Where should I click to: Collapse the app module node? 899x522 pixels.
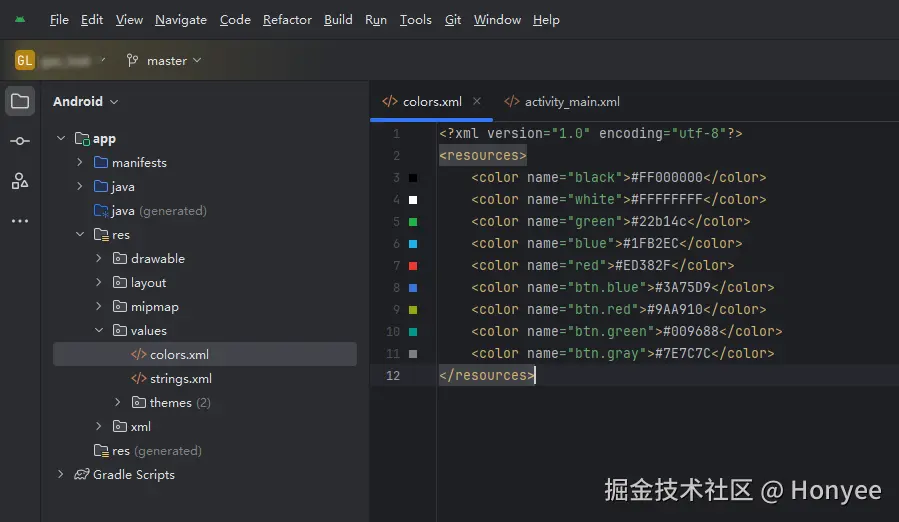pos(61,138)
